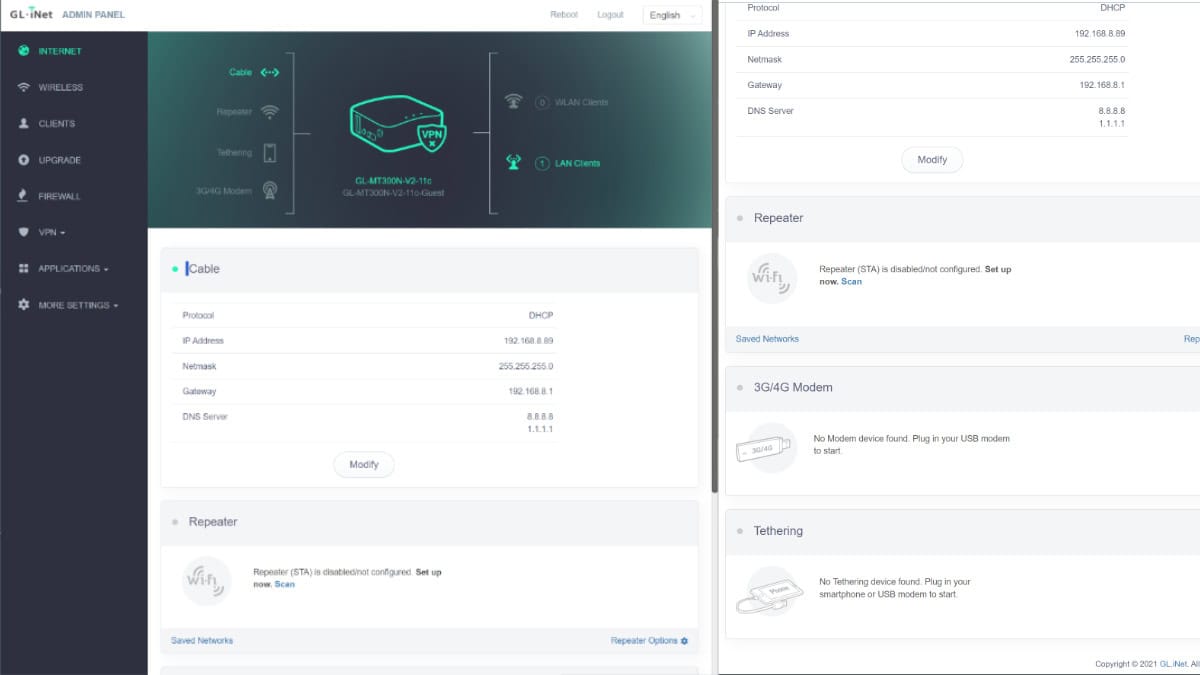1200x675 pixels.
Task: Click Scan link in right Repeater card
Action: point(851,282)
